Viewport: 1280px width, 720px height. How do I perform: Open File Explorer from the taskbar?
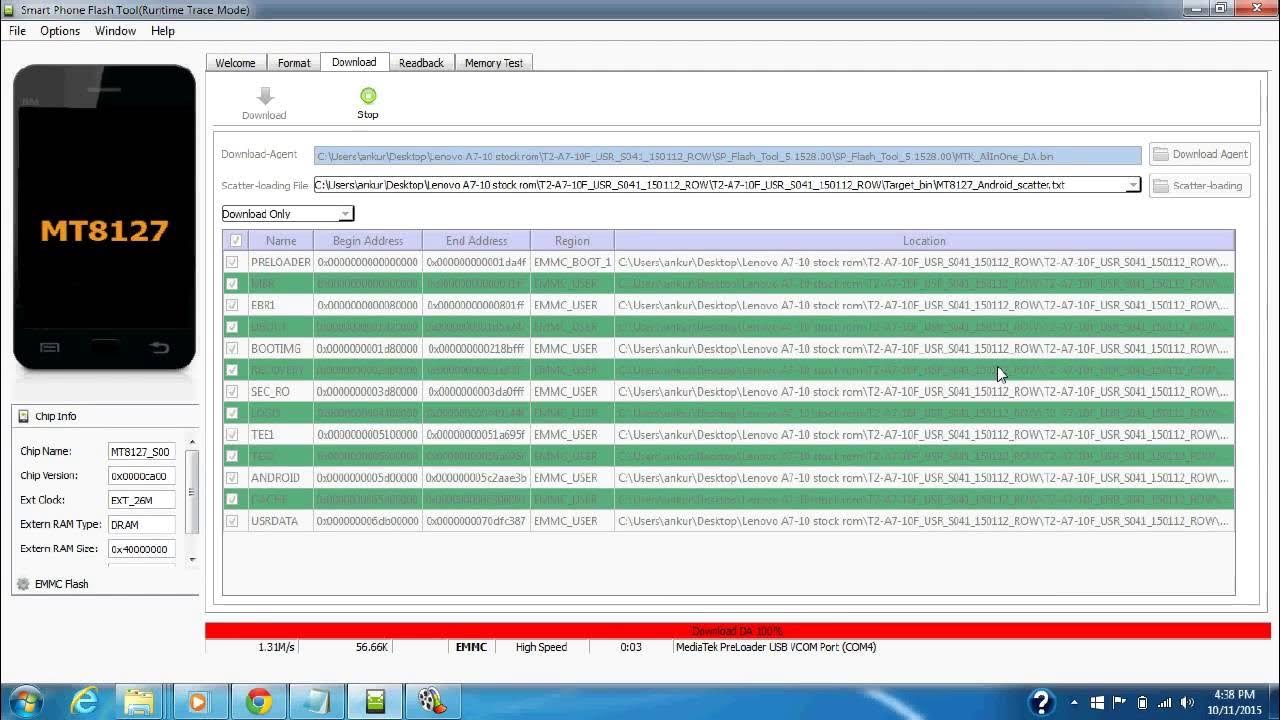(x=138, y=701)
